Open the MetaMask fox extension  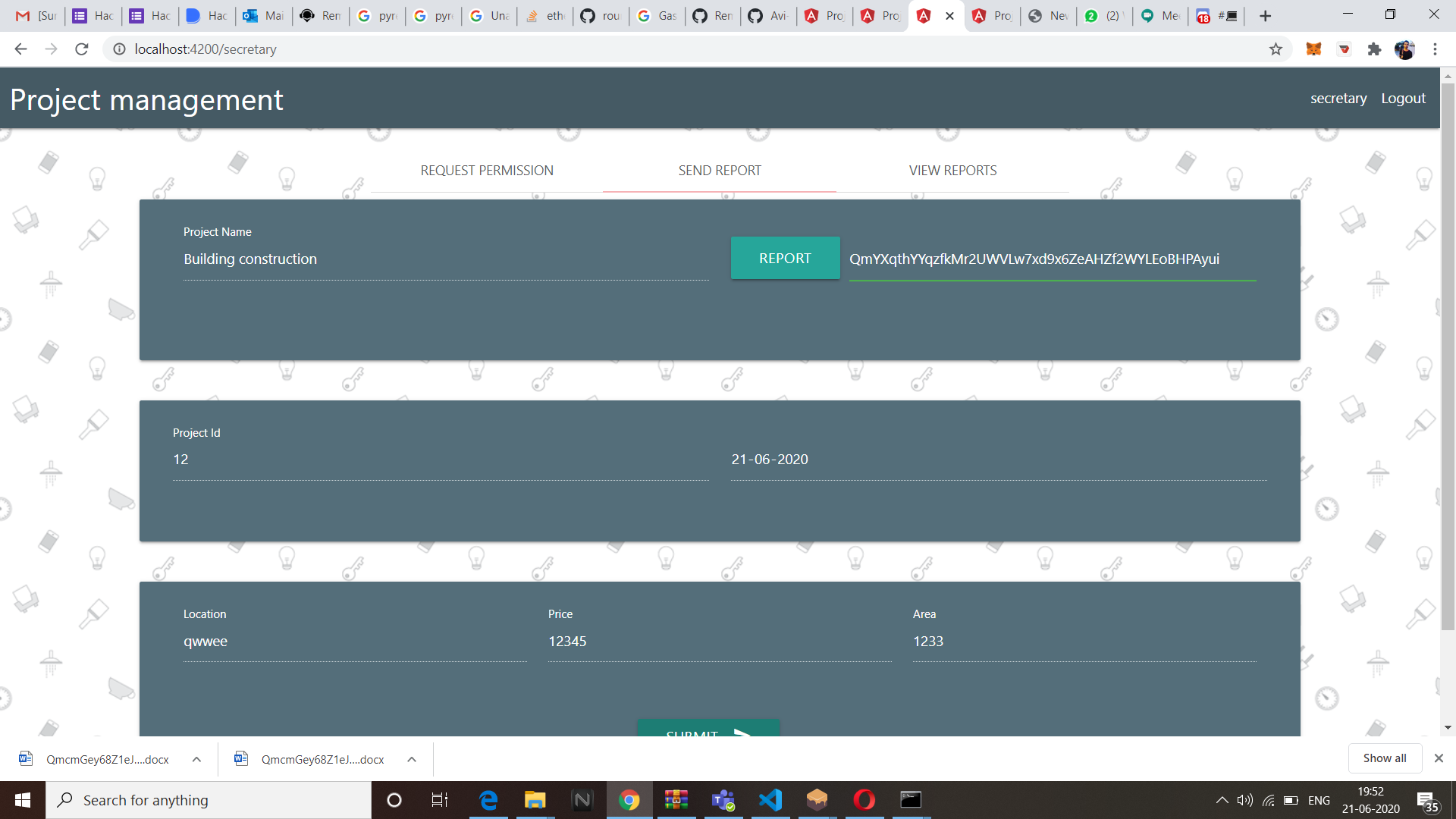(1313, 49)
